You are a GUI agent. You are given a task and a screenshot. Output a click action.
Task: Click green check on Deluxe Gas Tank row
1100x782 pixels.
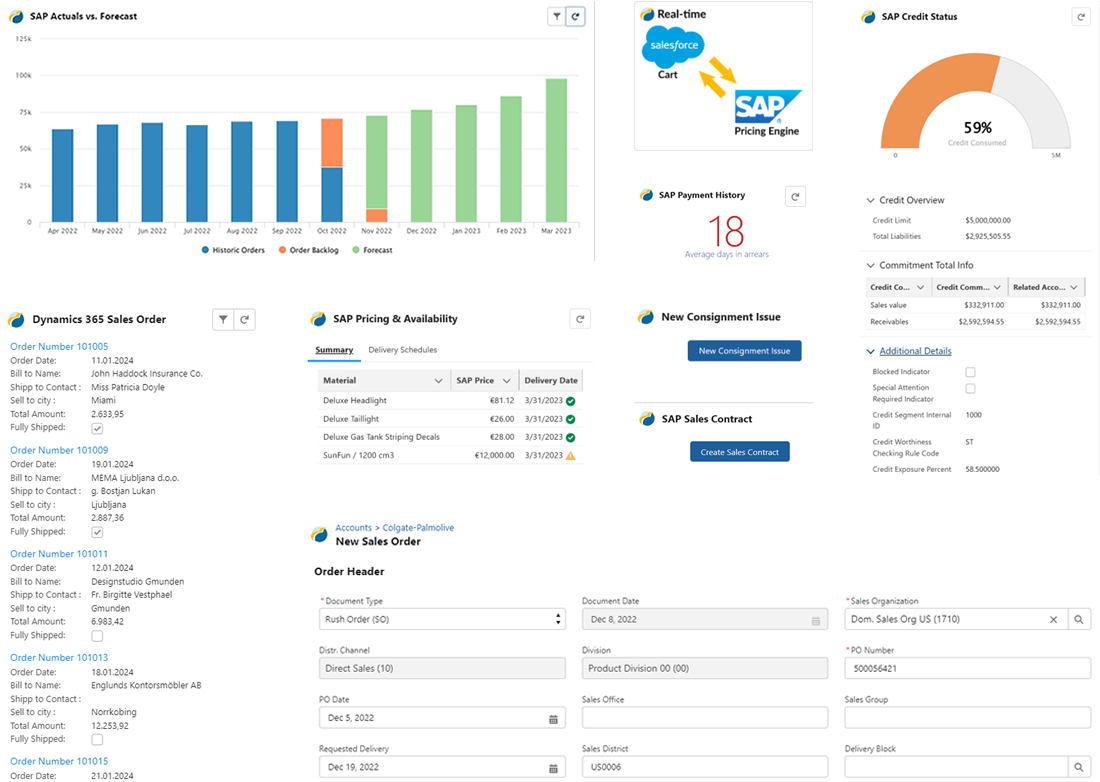click(570, 438)
